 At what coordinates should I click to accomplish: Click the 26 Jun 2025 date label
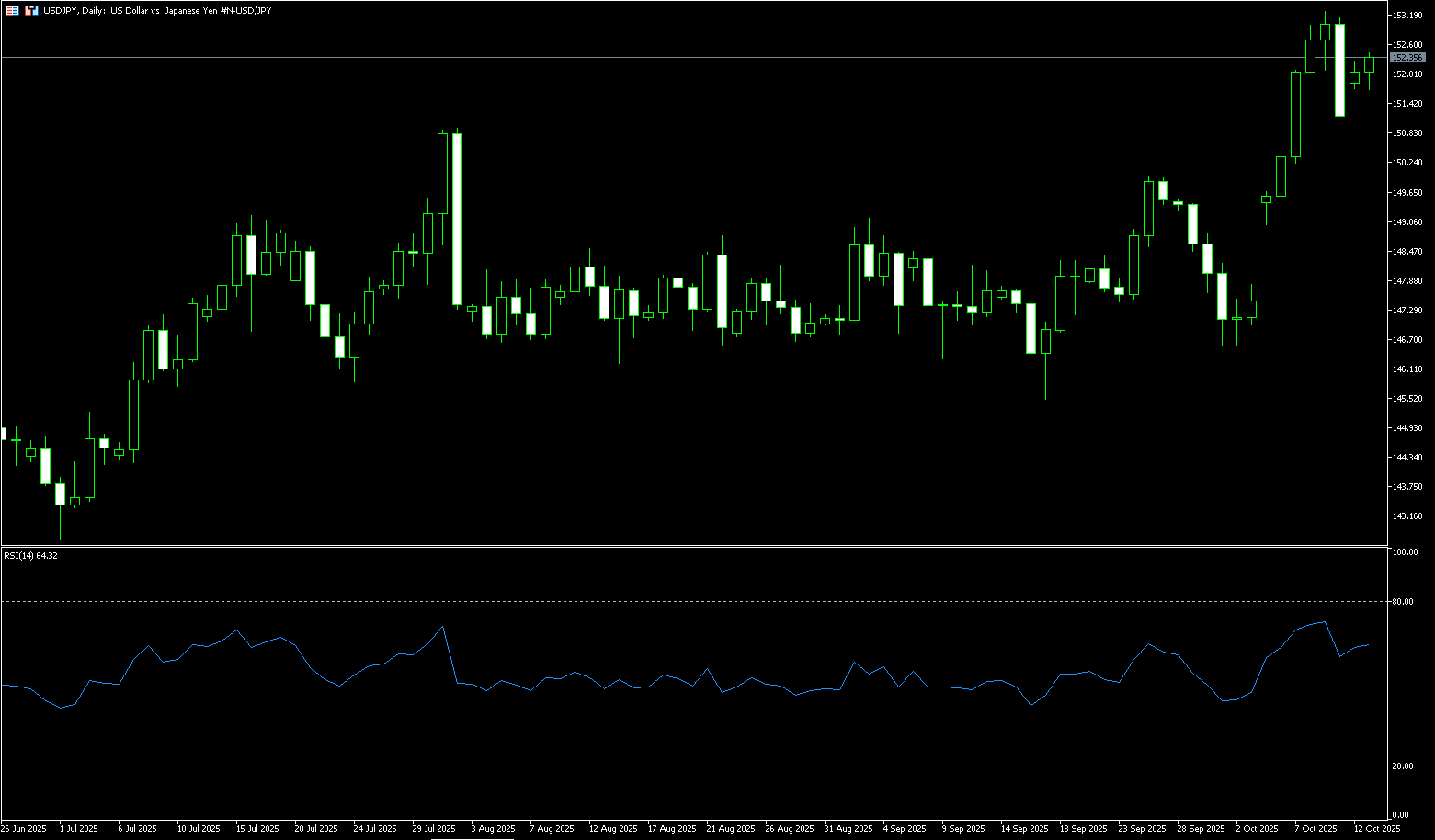click(24, 829)
